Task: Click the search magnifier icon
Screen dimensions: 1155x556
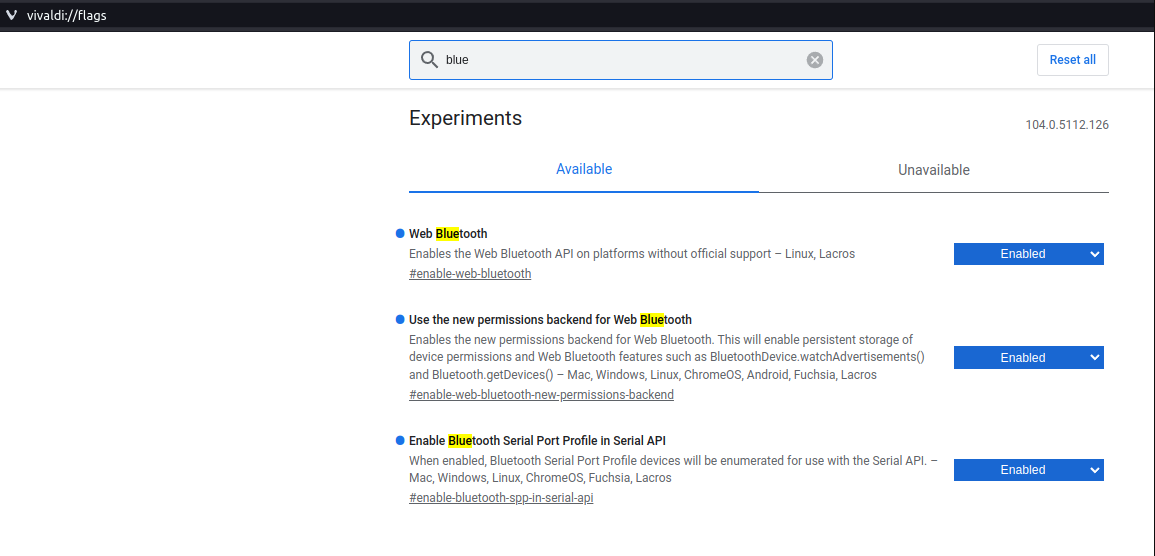Action: pyautogui.click(x=429, y=60)
